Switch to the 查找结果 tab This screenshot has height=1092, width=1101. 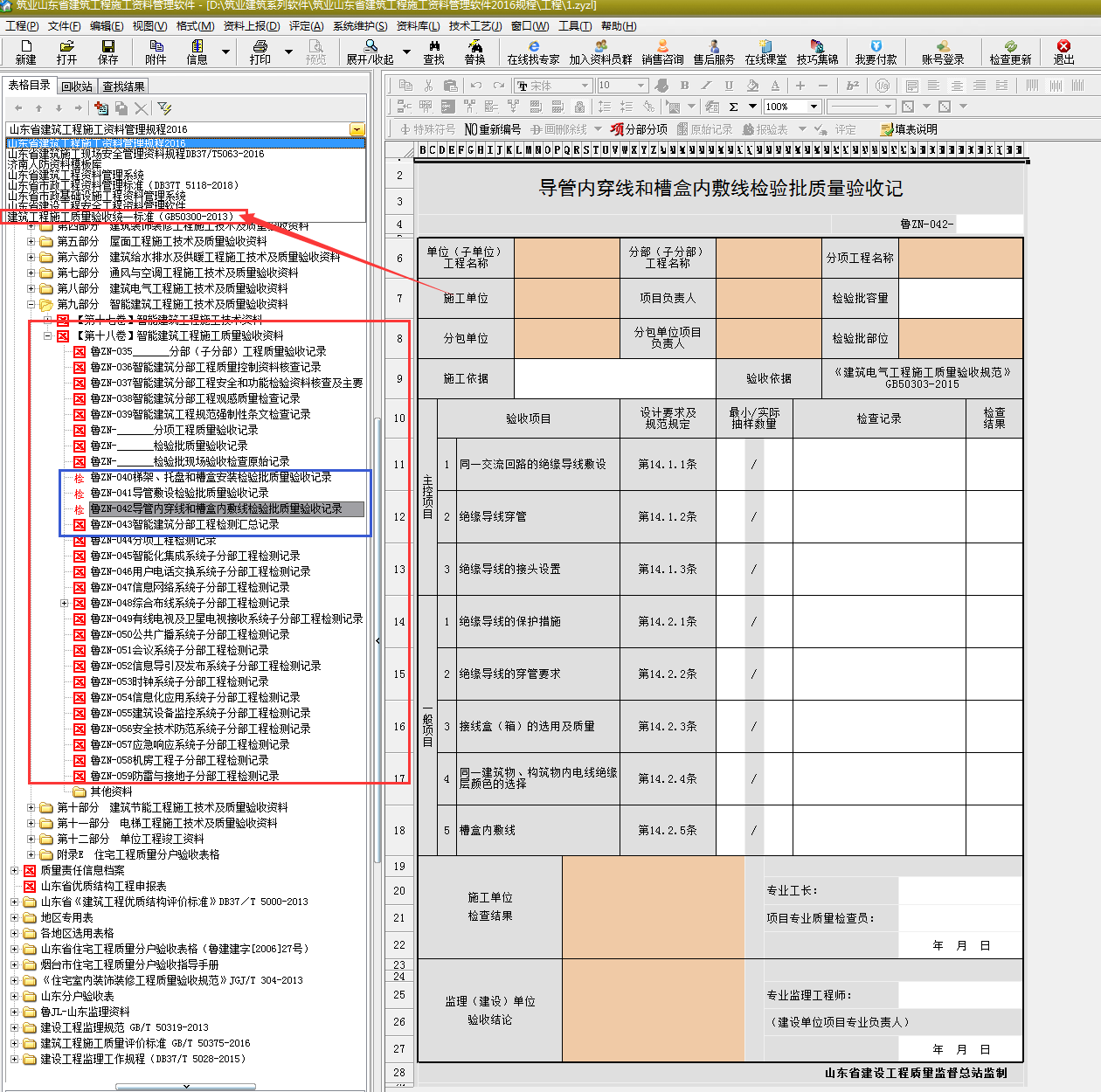123,86
